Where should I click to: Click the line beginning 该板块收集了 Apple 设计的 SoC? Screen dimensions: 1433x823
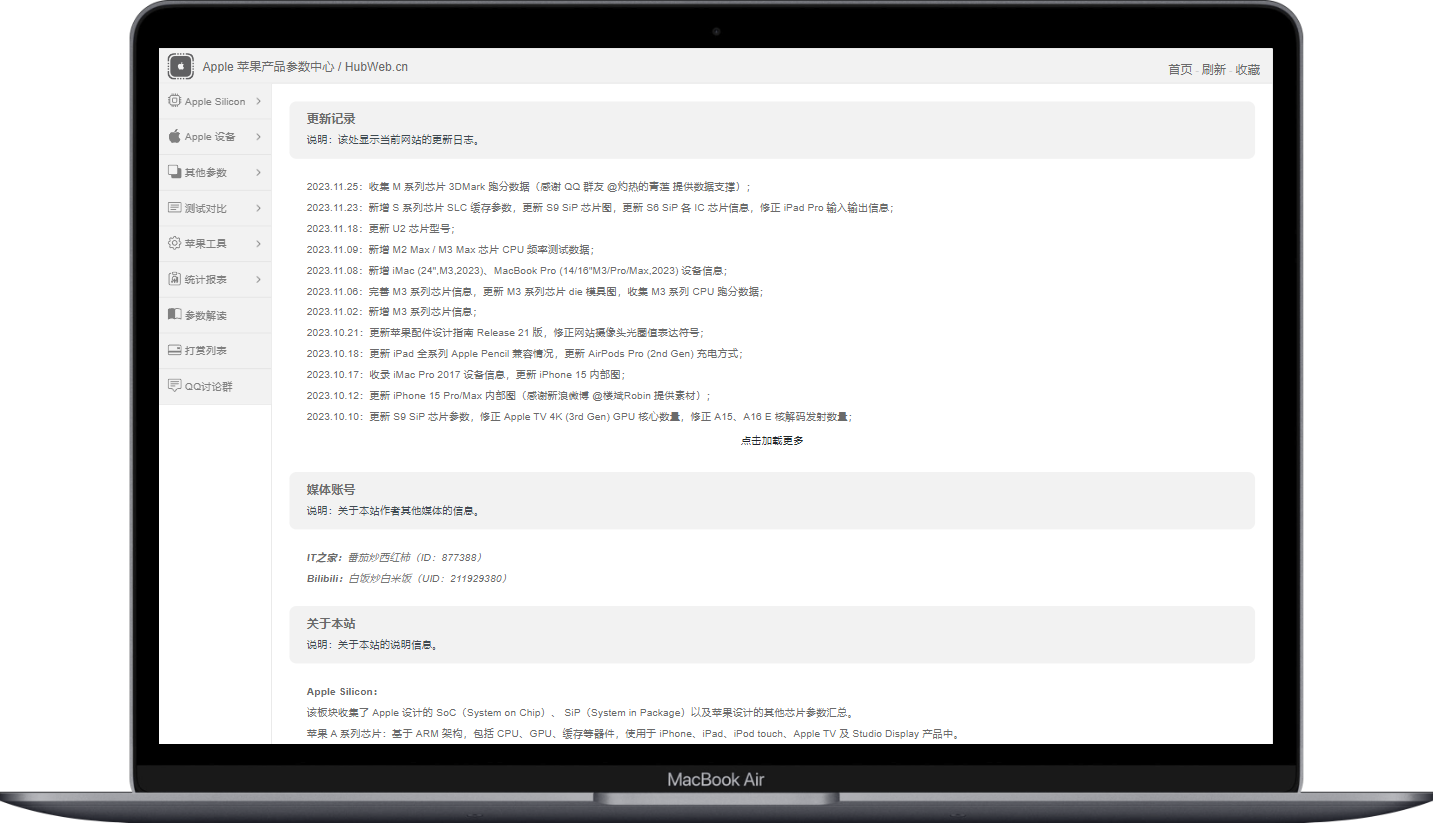click(x=582, y=713)
